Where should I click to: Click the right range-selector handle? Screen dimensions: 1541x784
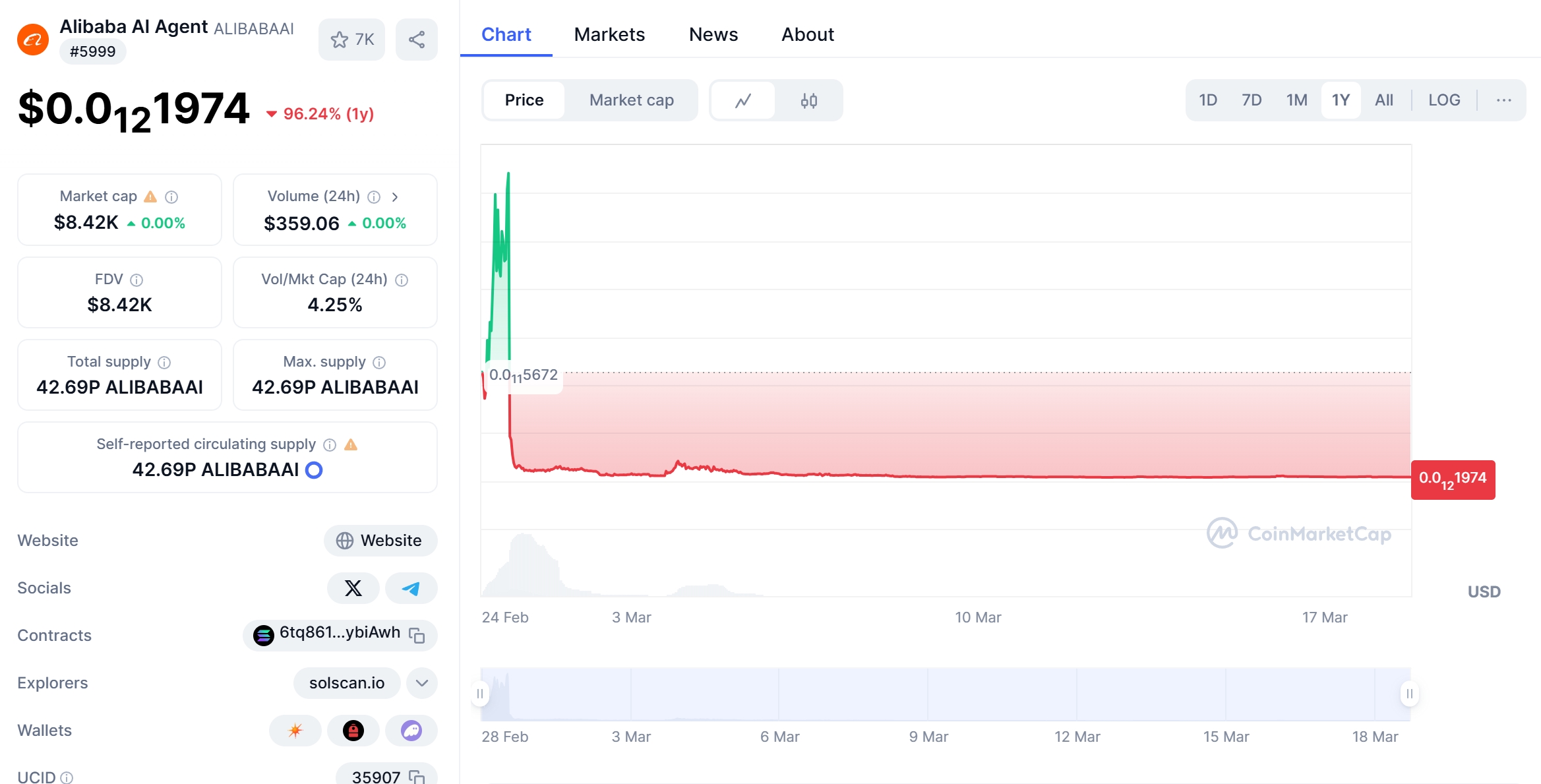click(1409, 694)
